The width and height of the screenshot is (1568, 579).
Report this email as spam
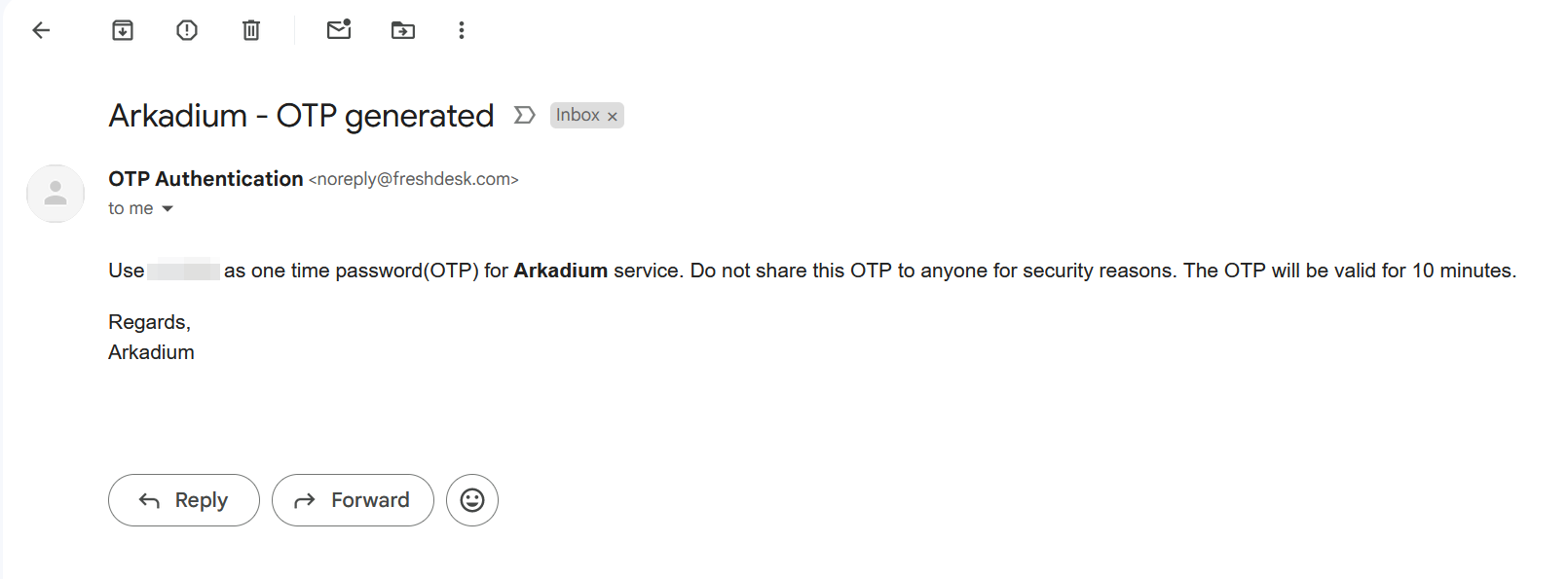point(187,30)
